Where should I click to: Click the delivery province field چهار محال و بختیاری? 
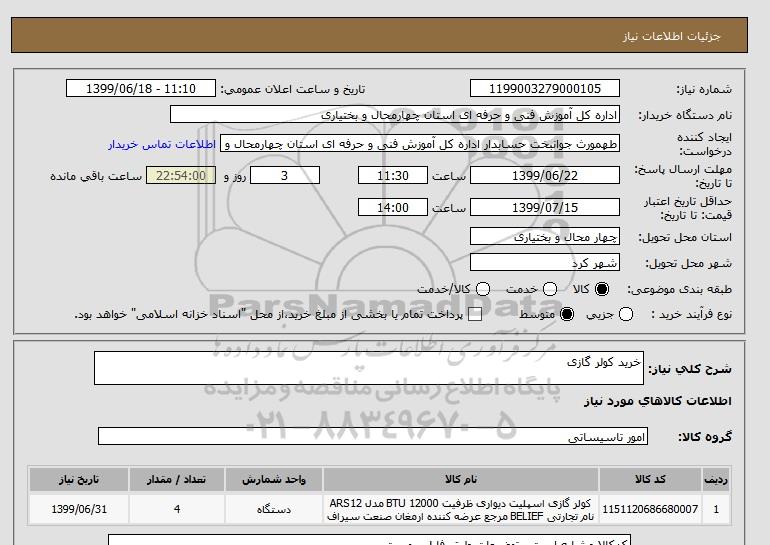[x=545, y=237]
